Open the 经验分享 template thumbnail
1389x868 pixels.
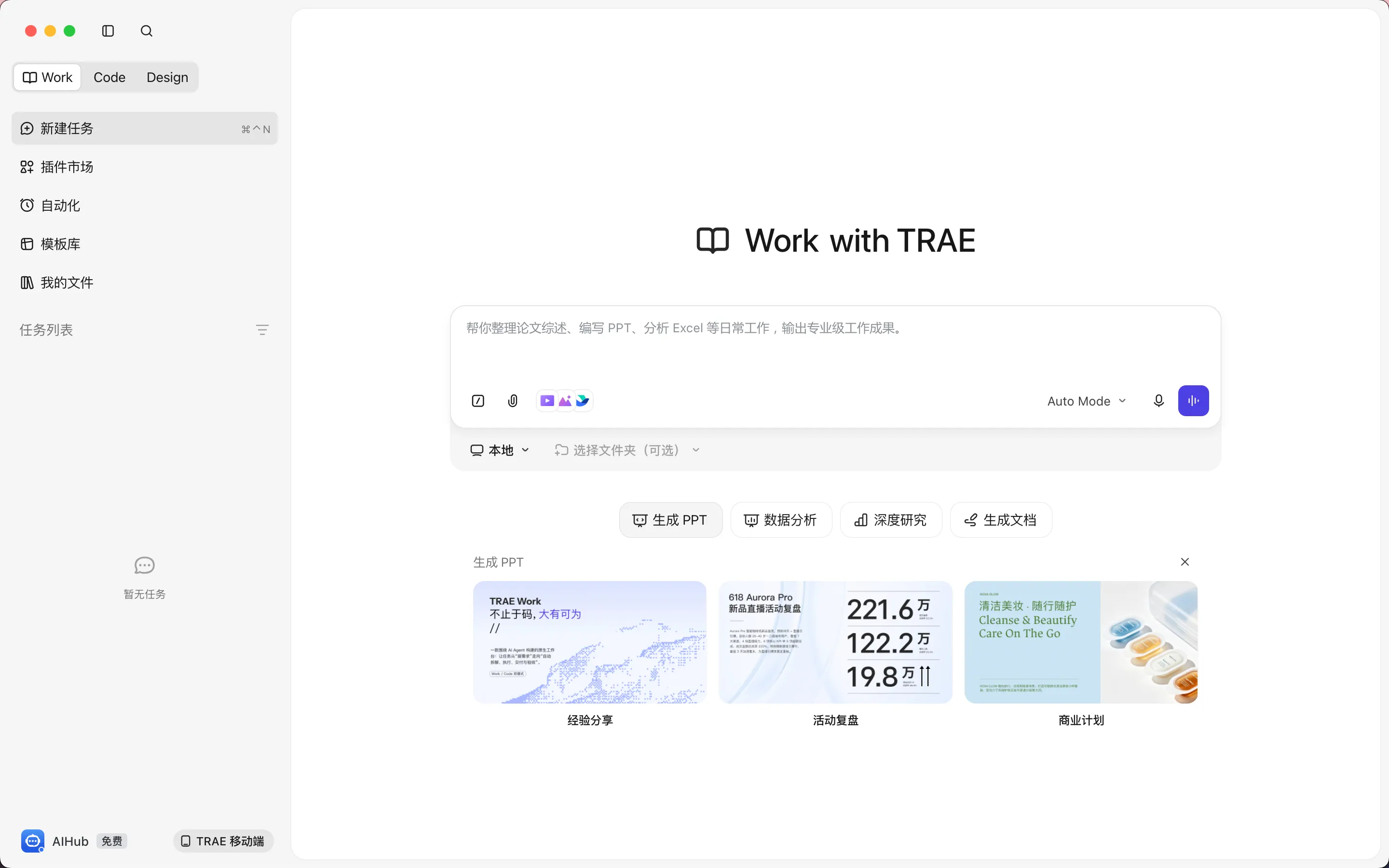tap(589, 642)
